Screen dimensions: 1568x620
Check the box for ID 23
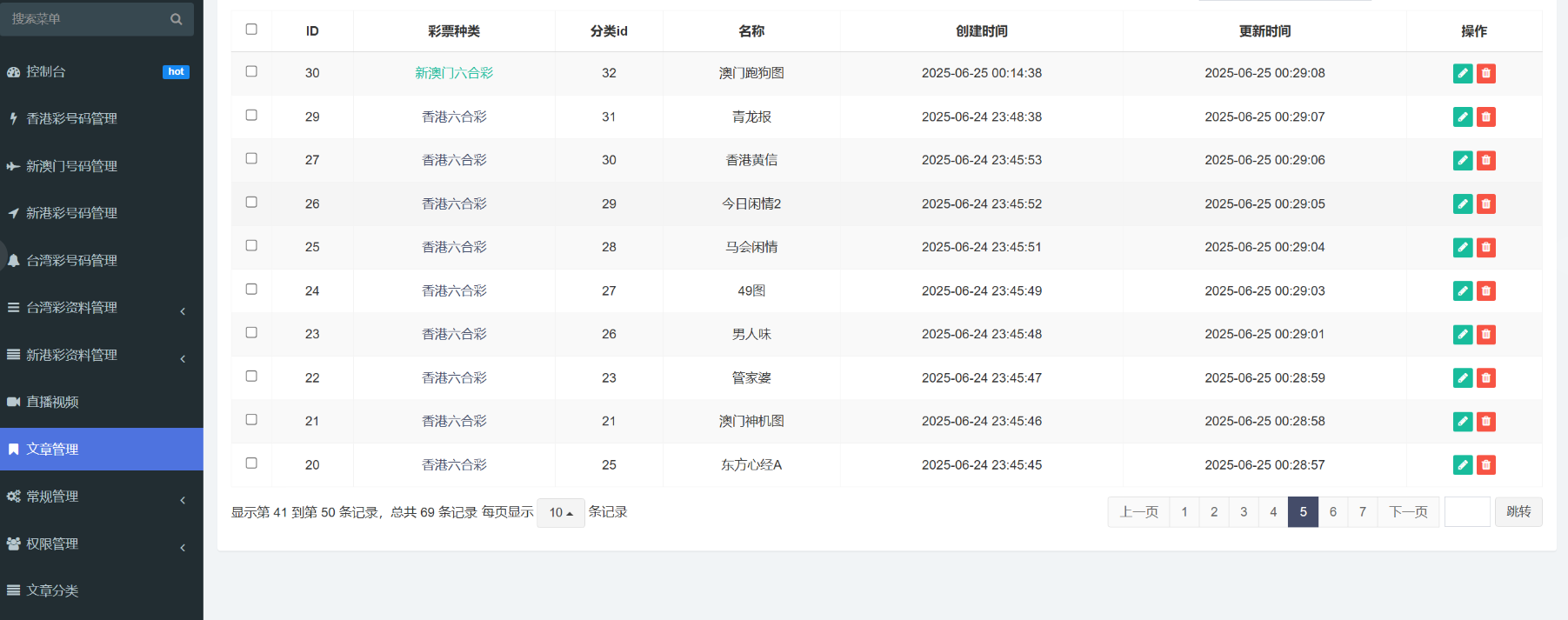point(251,332)
